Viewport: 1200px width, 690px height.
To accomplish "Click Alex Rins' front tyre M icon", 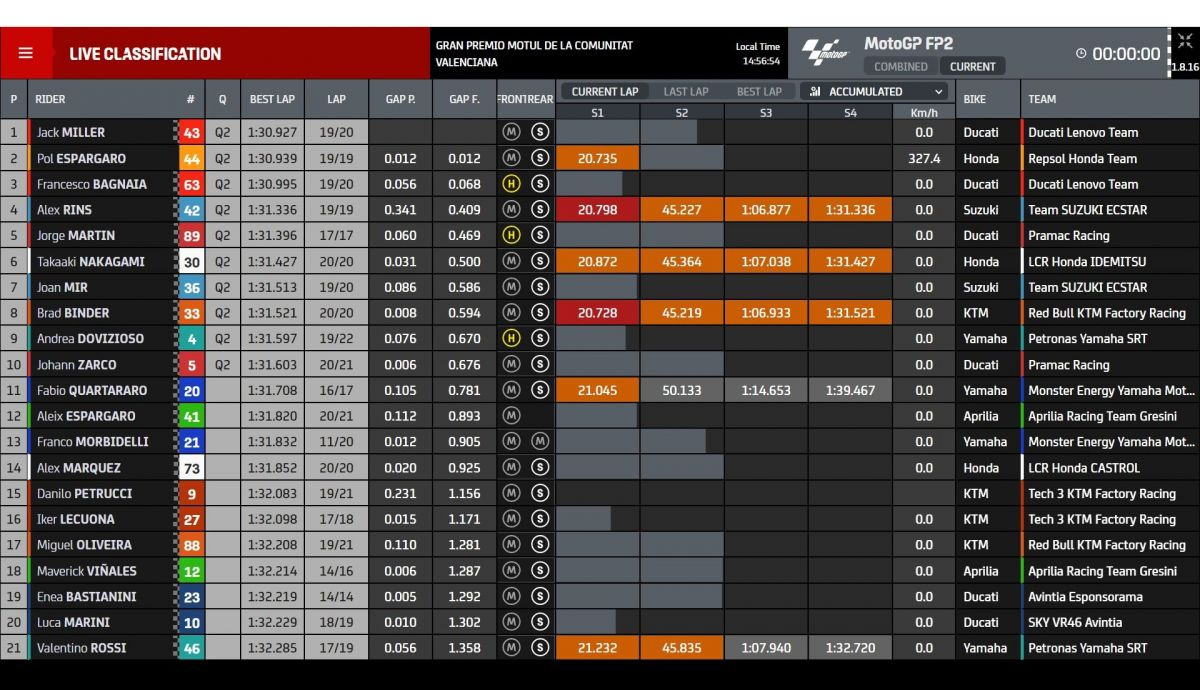I will click(511, 209).
